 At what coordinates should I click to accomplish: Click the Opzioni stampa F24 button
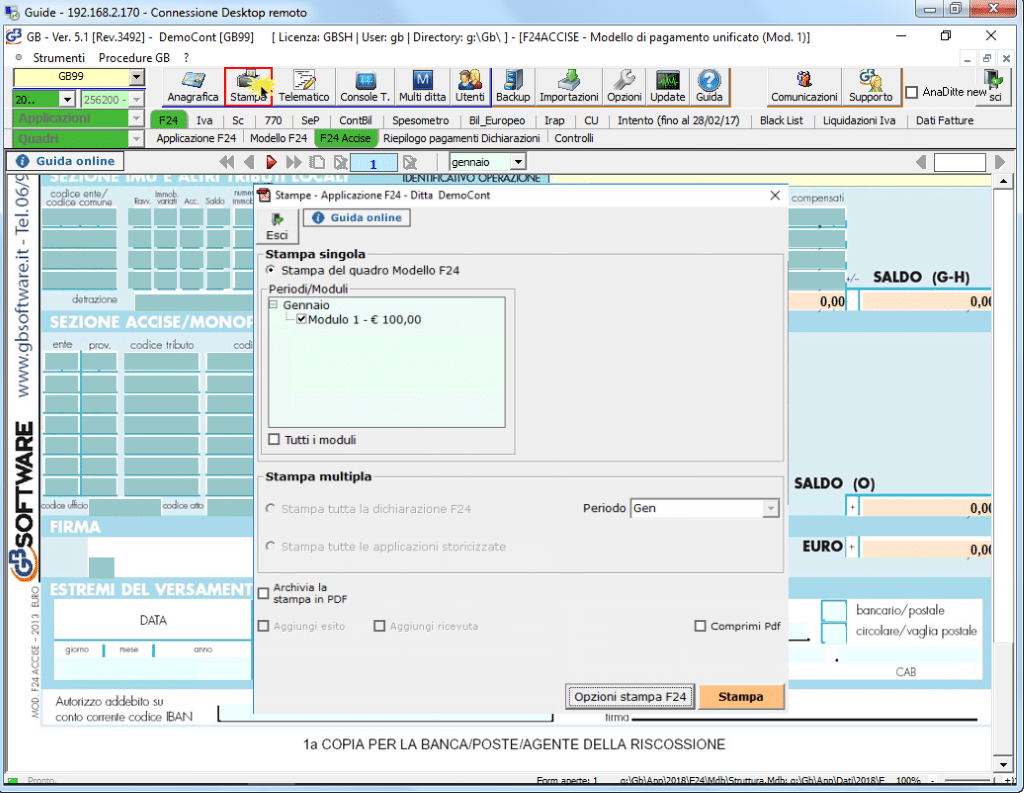pyautogui.click(x=630, y=697)
